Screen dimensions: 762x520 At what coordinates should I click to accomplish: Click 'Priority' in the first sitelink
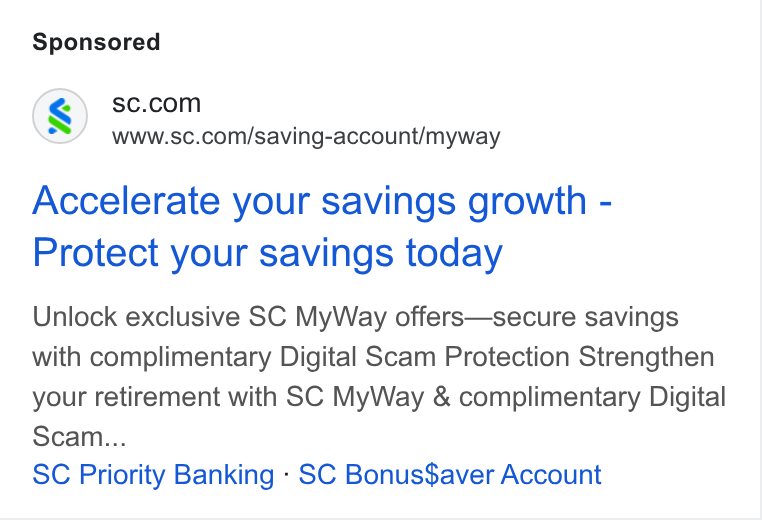[x=122, y=474]
